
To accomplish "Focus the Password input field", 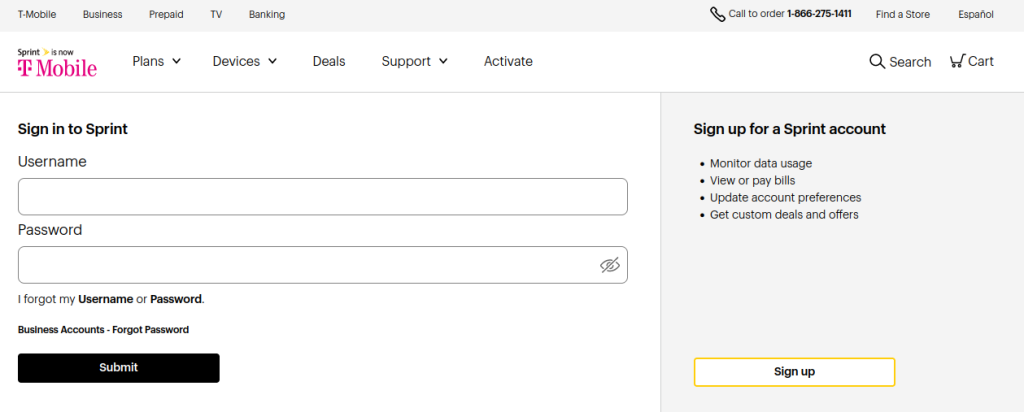I will pos(323,265).
